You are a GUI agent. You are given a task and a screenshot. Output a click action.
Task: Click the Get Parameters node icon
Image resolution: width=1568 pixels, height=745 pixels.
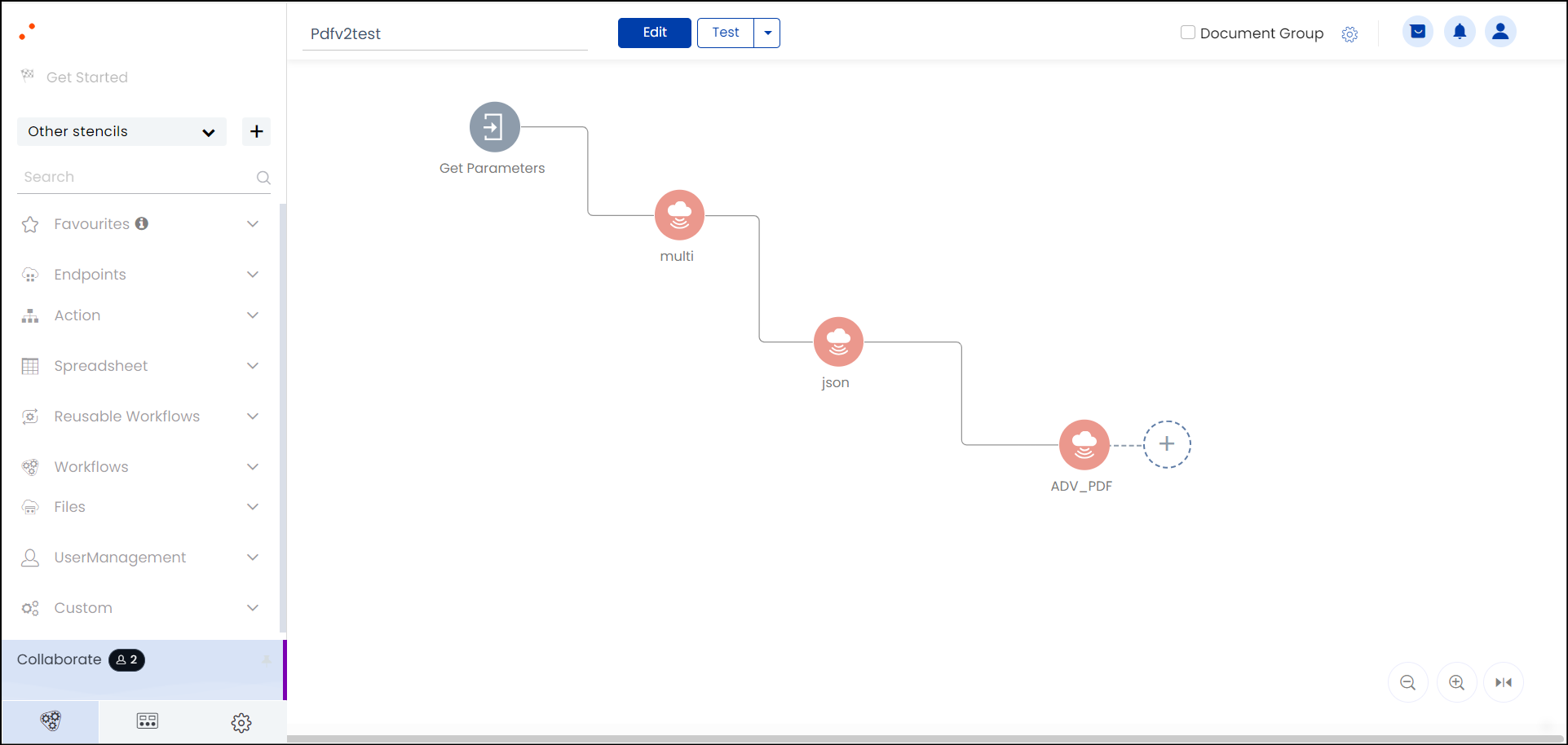[494, 127]
